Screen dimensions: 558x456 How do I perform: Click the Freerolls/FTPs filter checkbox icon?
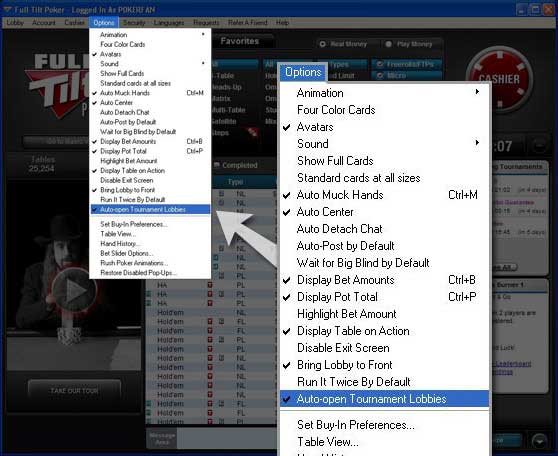tap(380, 64)
